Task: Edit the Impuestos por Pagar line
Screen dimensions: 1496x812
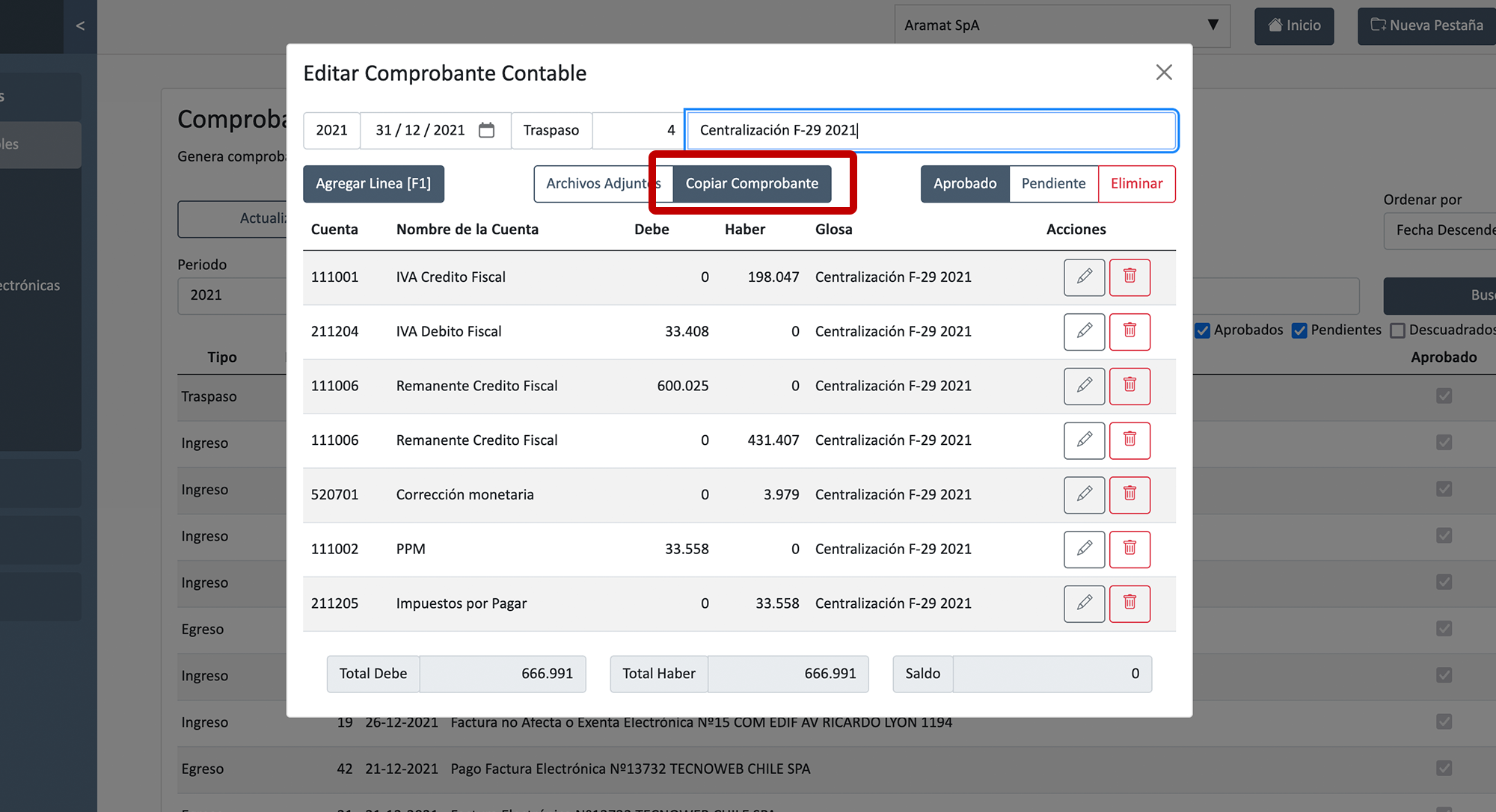Action: pos(1084,603)
